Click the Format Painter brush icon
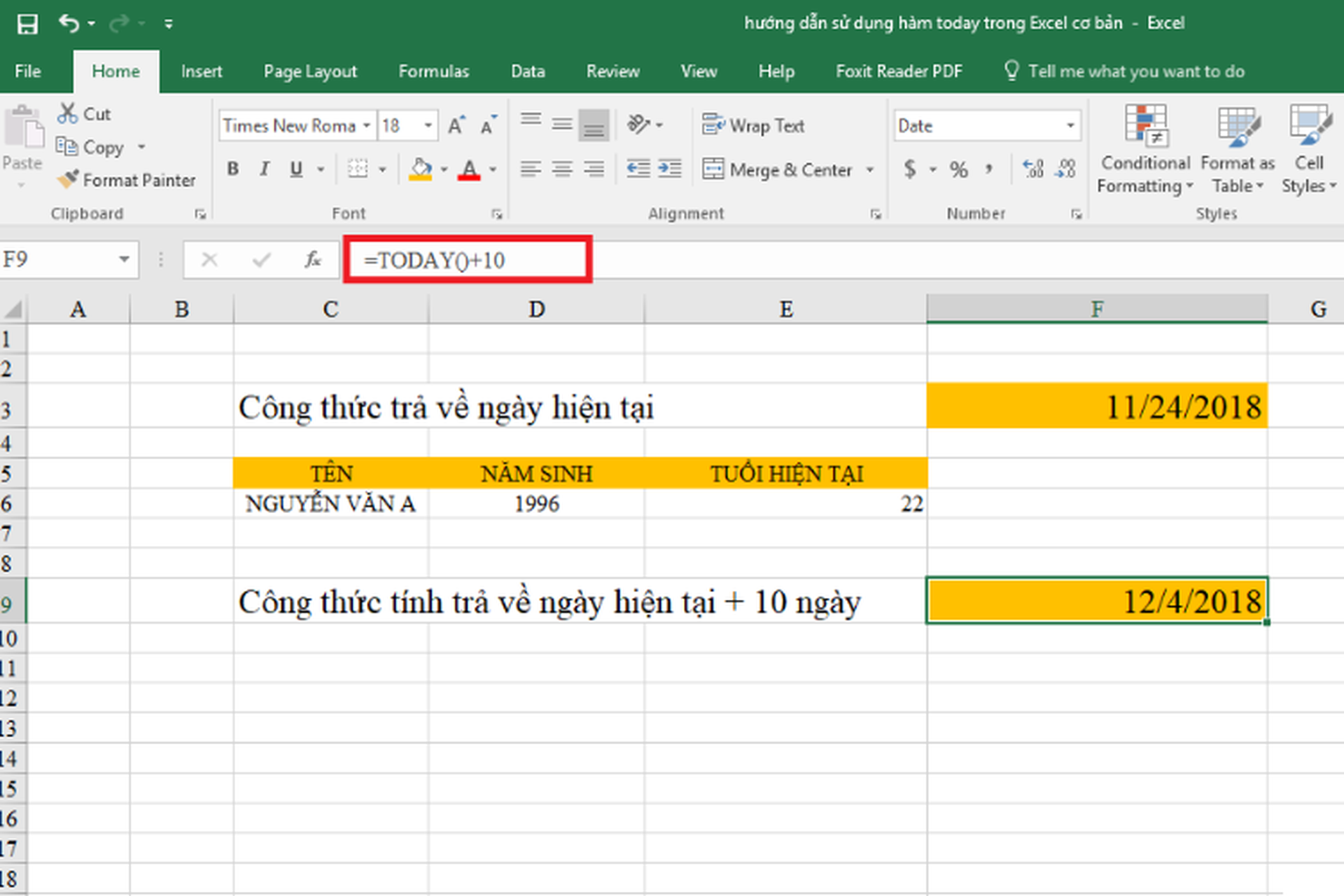Image resolution: width=1344 pixels, height=896 pixels. point(68,180)
